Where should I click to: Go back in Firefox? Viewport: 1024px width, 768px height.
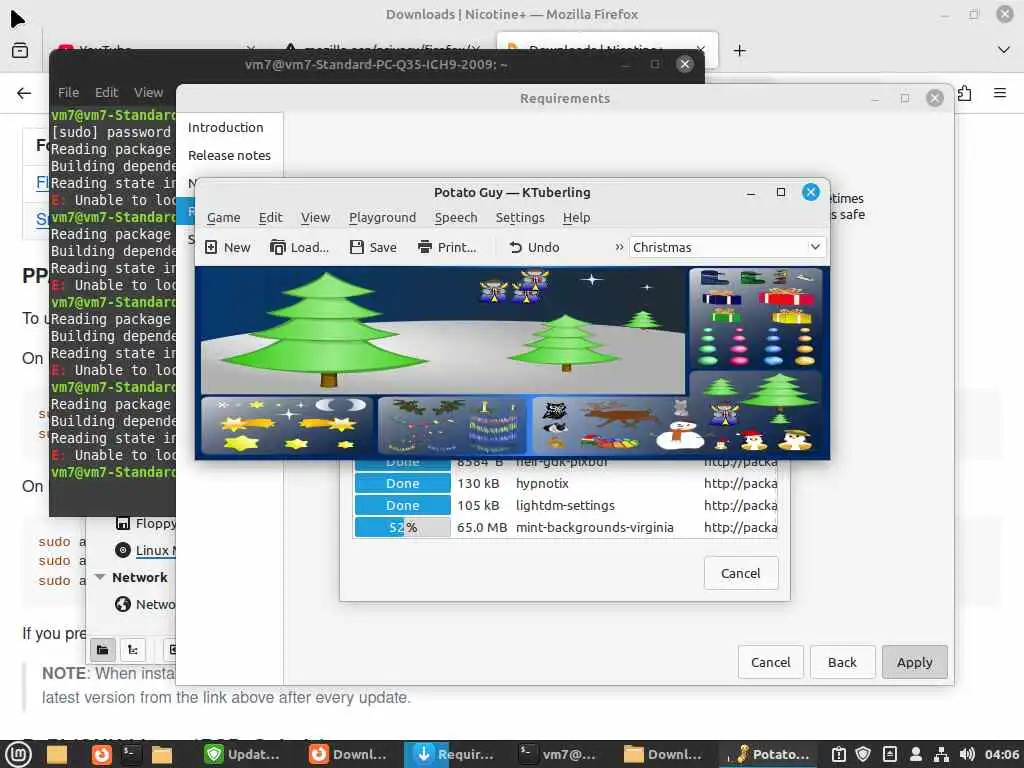pos(24,93)
